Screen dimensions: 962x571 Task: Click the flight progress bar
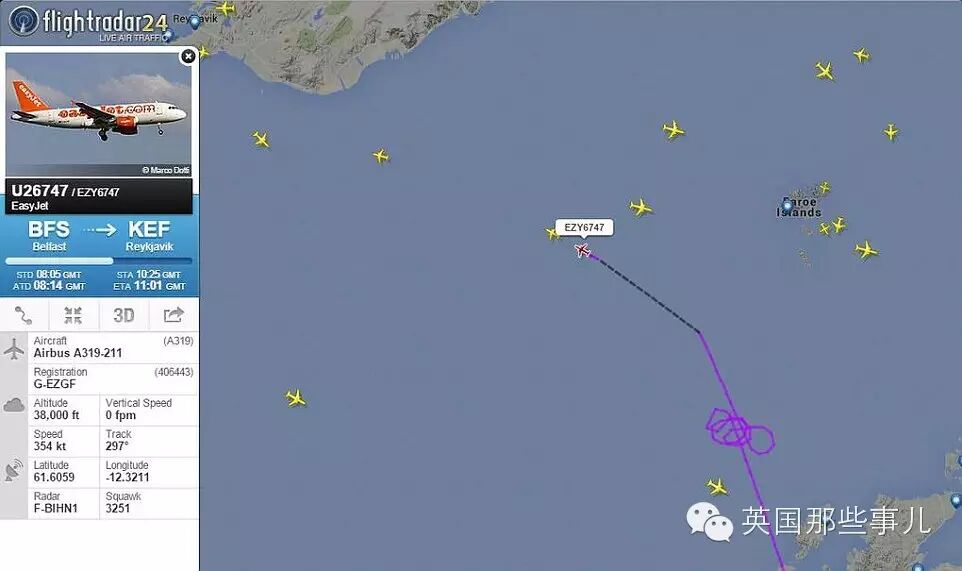(99, 261)
